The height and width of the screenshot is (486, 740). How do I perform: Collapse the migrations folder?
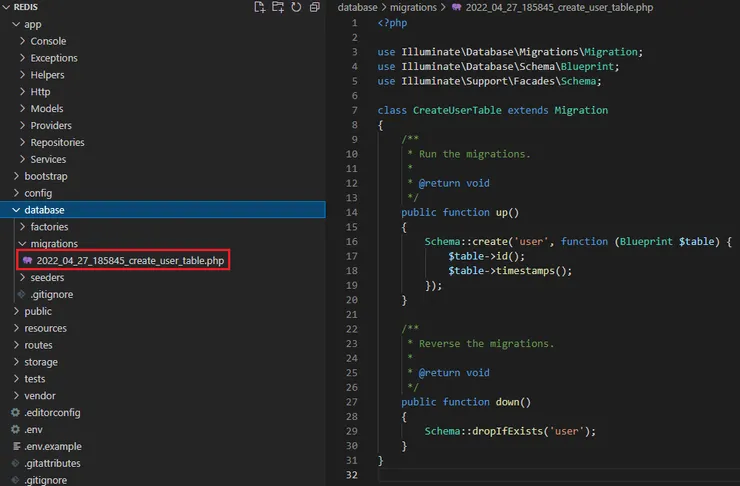tap(53, 244)
